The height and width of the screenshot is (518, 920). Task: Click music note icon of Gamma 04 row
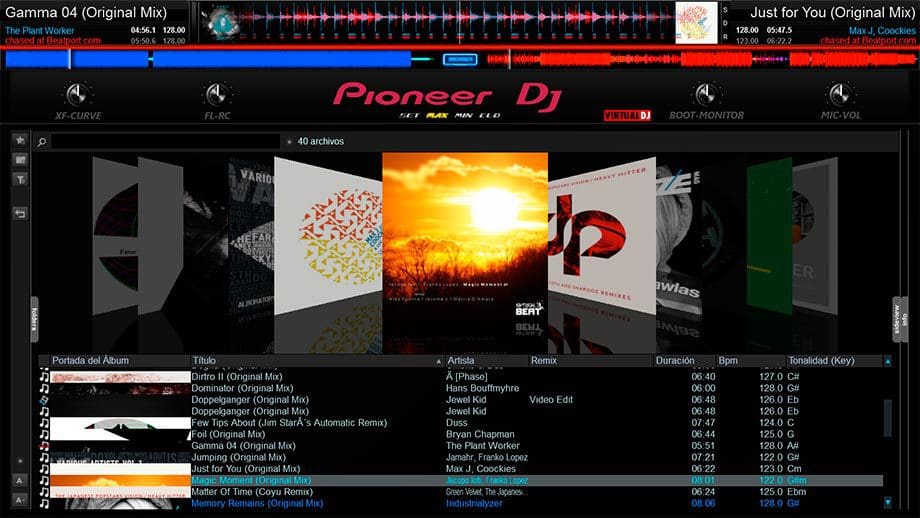click(x=44, y=446)
